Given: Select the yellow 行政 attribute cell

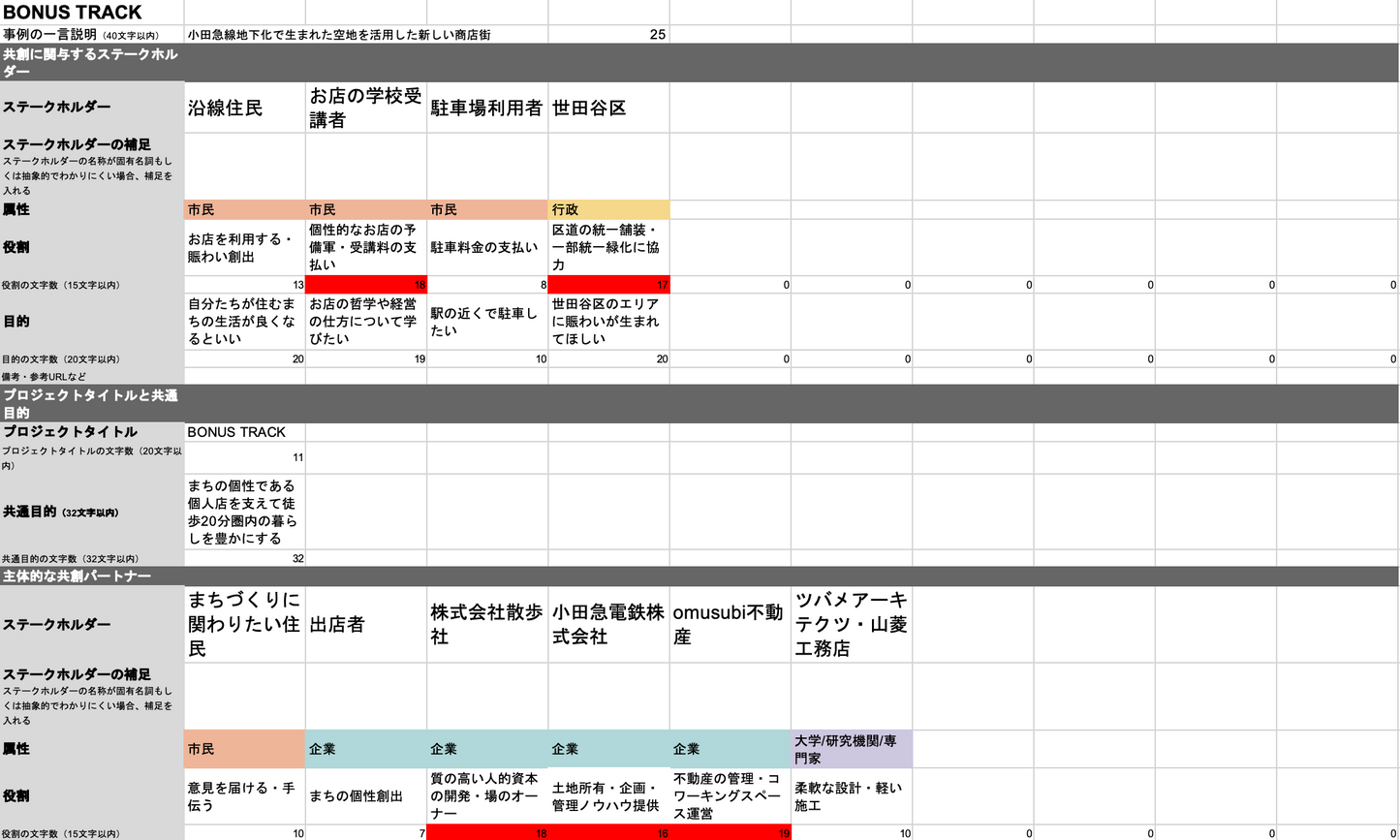Looking at the screenshot, I should pyautogui.click(x=607, y=209).
